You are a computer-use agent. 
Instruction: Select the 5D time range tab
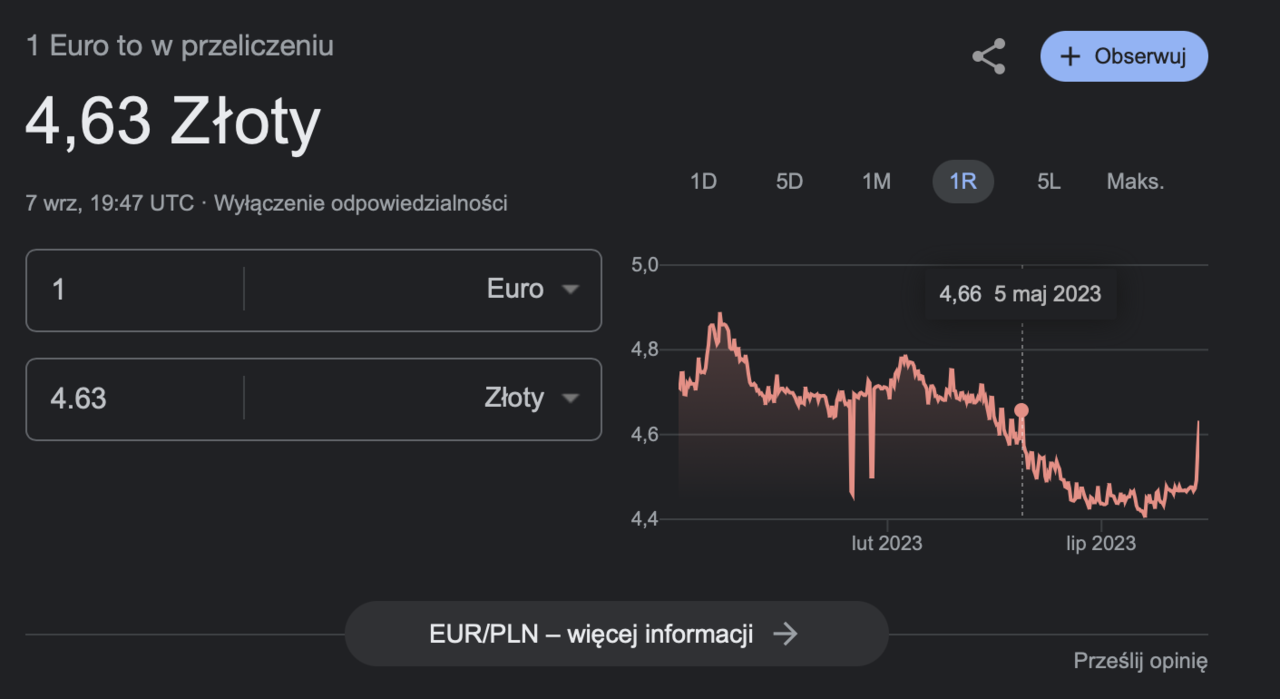pos(790,182)
